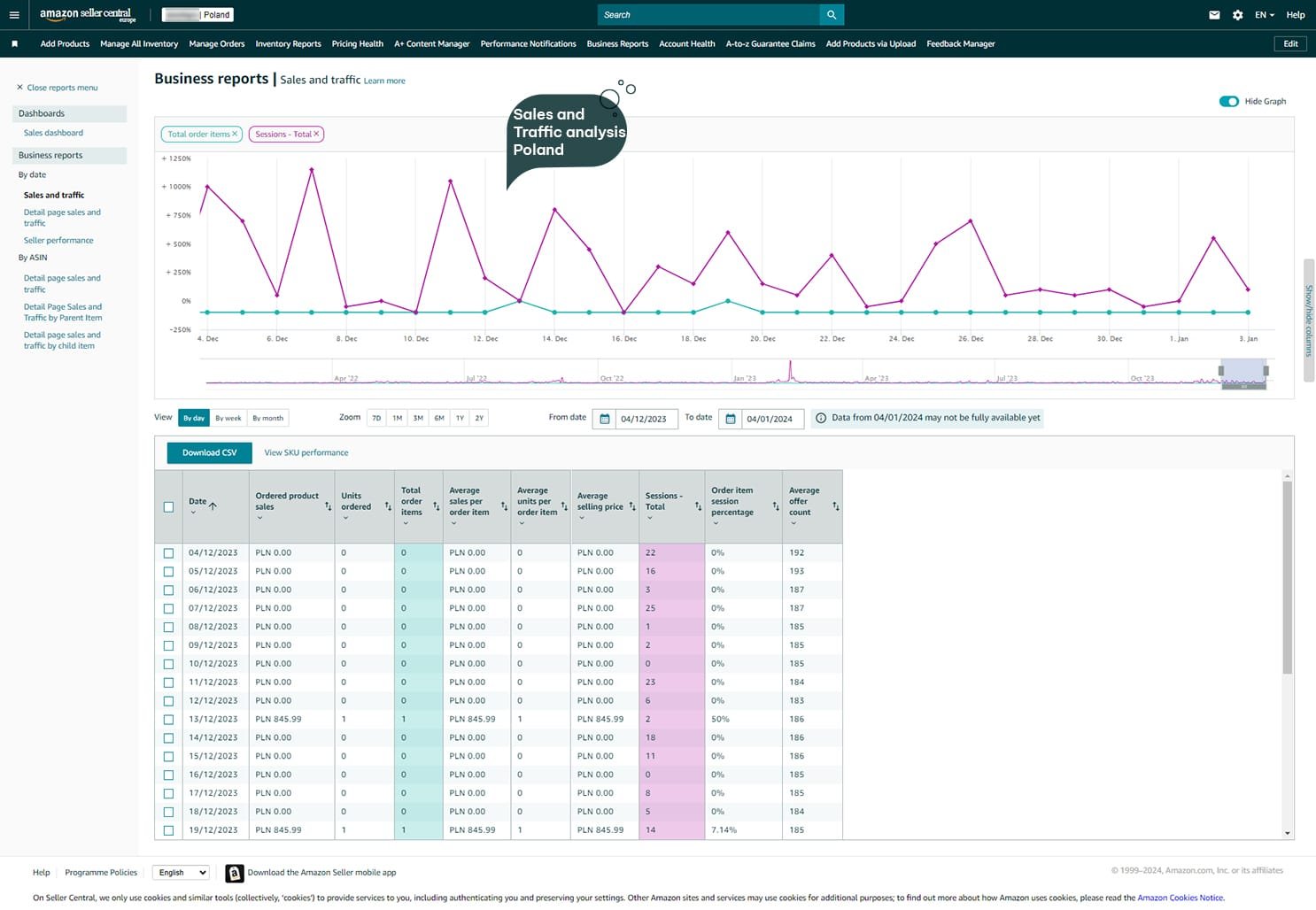Image resolution: width=1316 pixels, height=910 pixels.
Task: Remove the Total order items filter tag
Action: 235,134
